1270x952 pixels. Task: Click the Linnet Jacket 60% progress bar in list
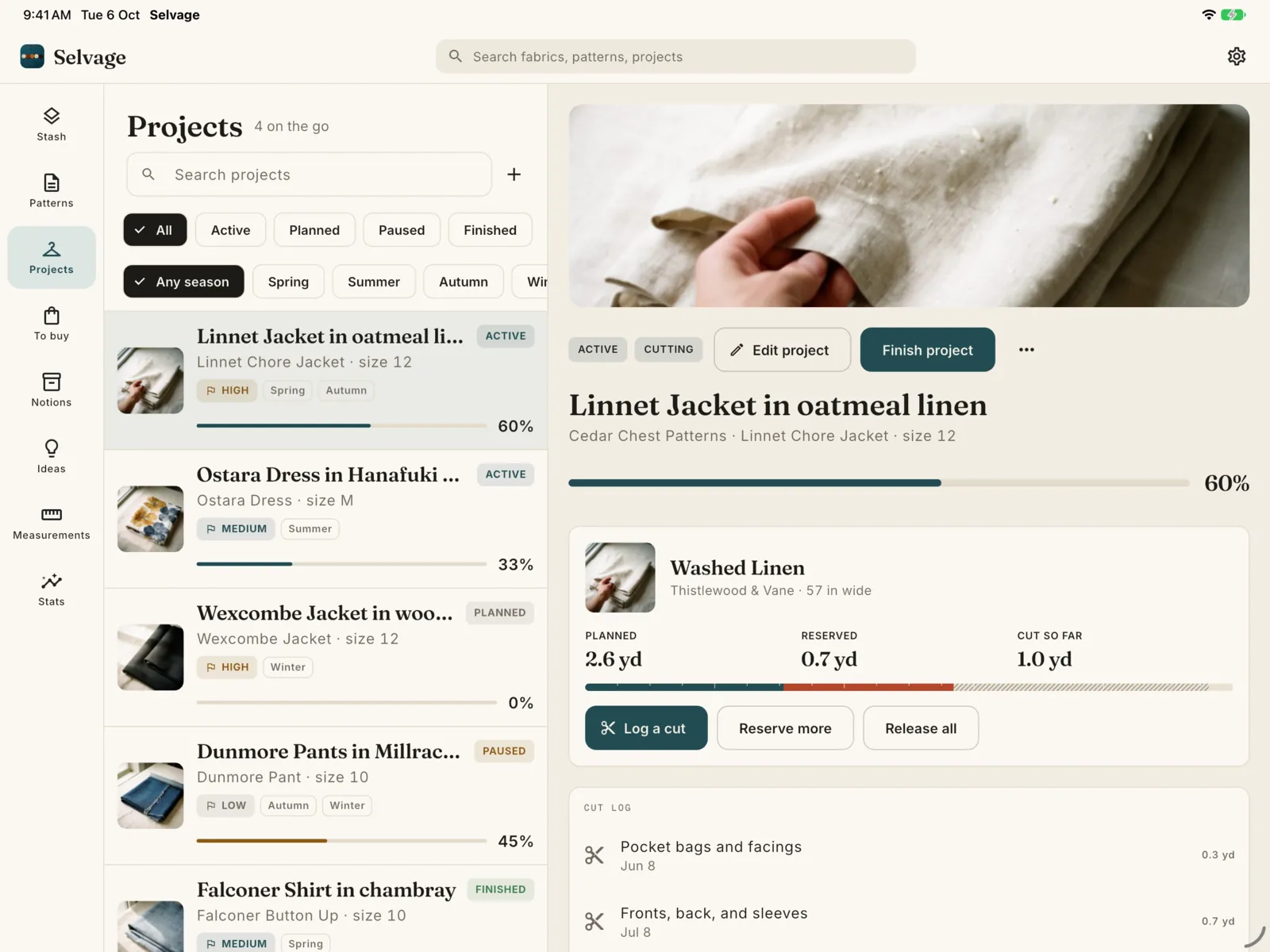coord(341,426)
